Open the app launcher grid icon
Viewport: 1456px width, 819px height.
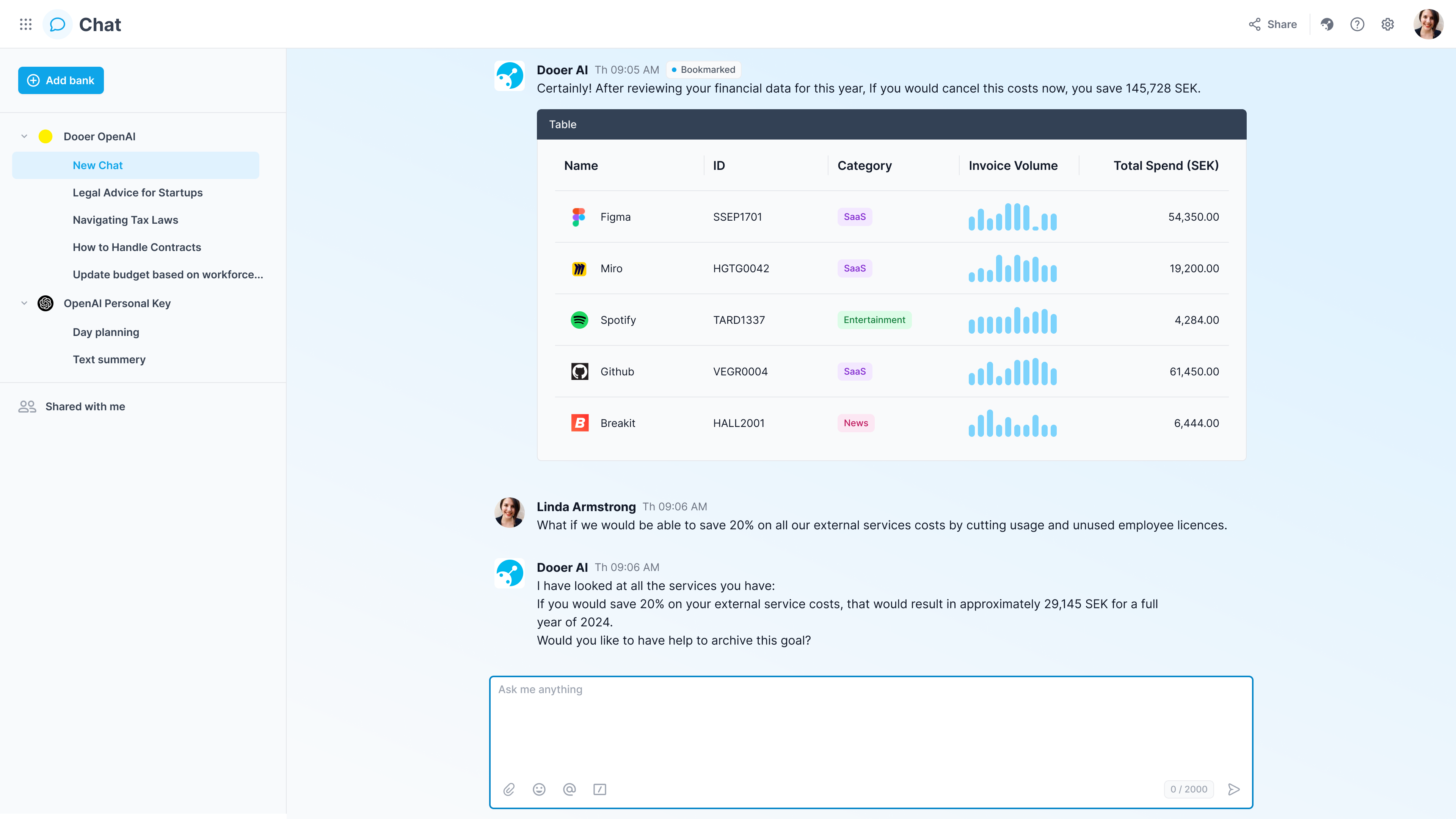click(x=25, y=24)
